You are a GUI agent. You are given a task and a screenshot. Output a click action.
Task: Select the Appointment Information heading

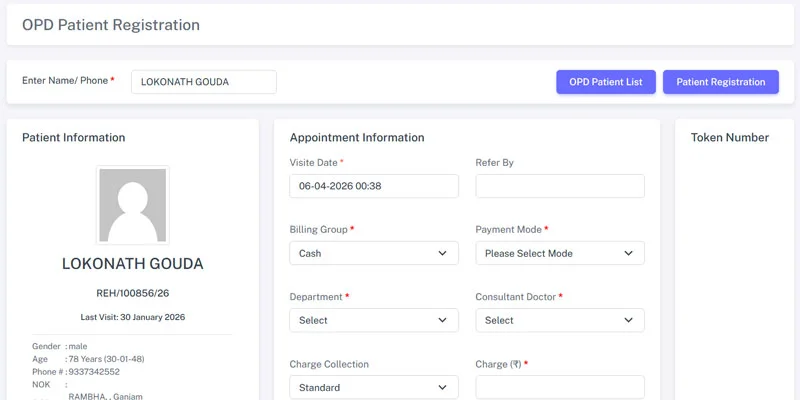[x=357, y=138]
